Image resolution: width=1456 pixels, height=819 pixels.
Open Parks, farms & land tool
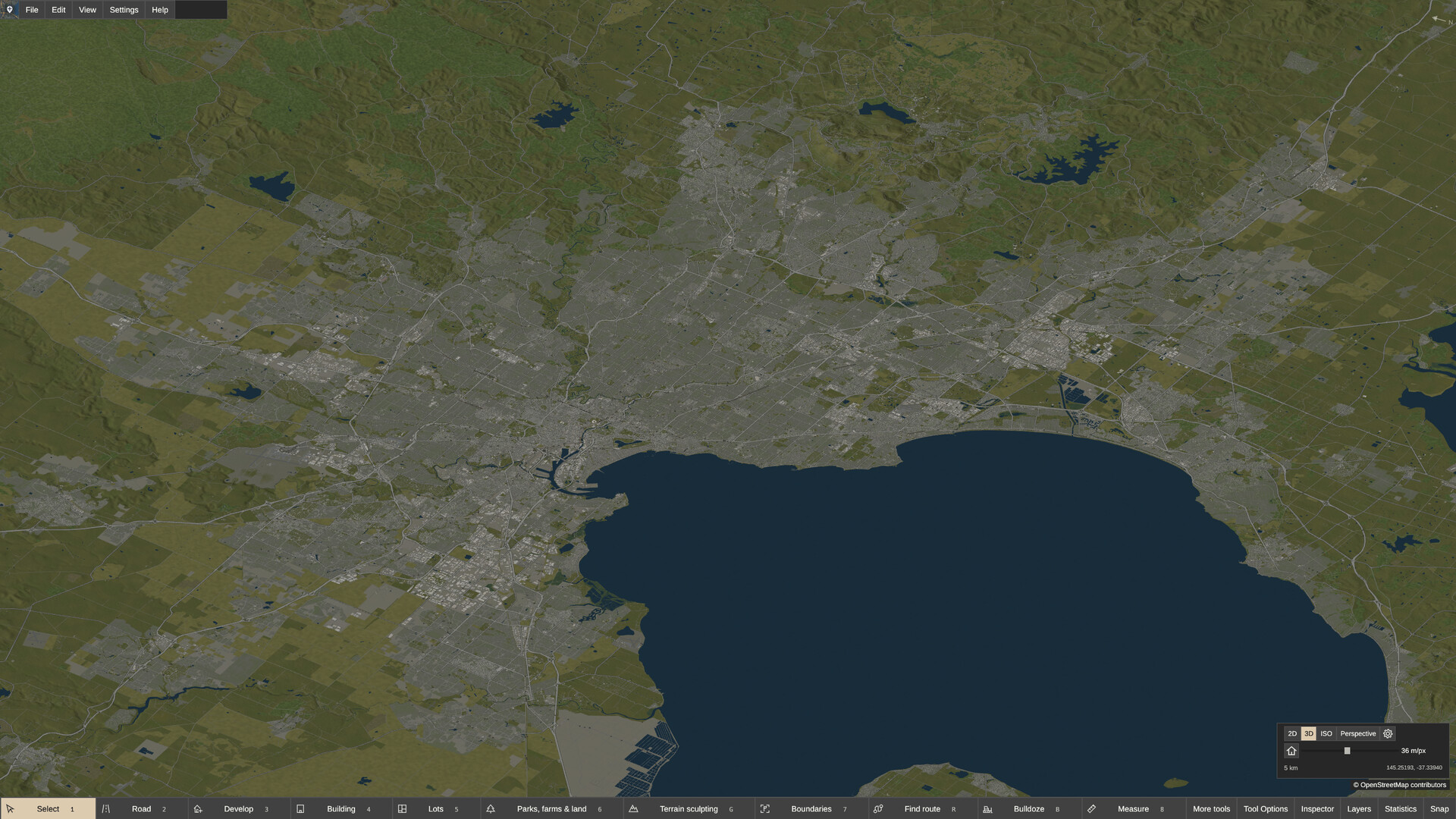pyautogui.click(x=551, y=808)
